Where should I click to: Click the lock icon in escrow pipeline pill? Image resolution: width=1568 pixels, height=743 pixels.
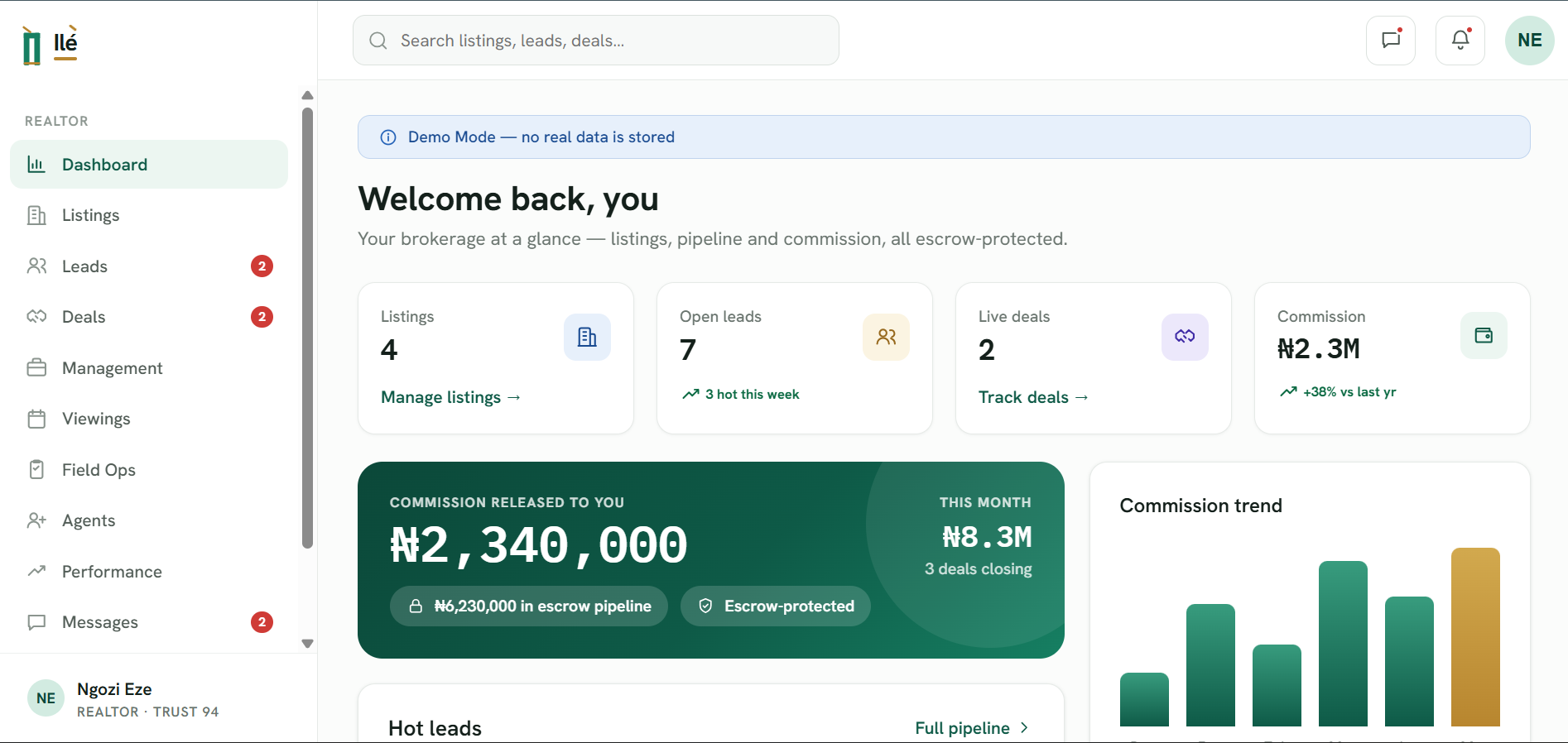coord(416,606)
